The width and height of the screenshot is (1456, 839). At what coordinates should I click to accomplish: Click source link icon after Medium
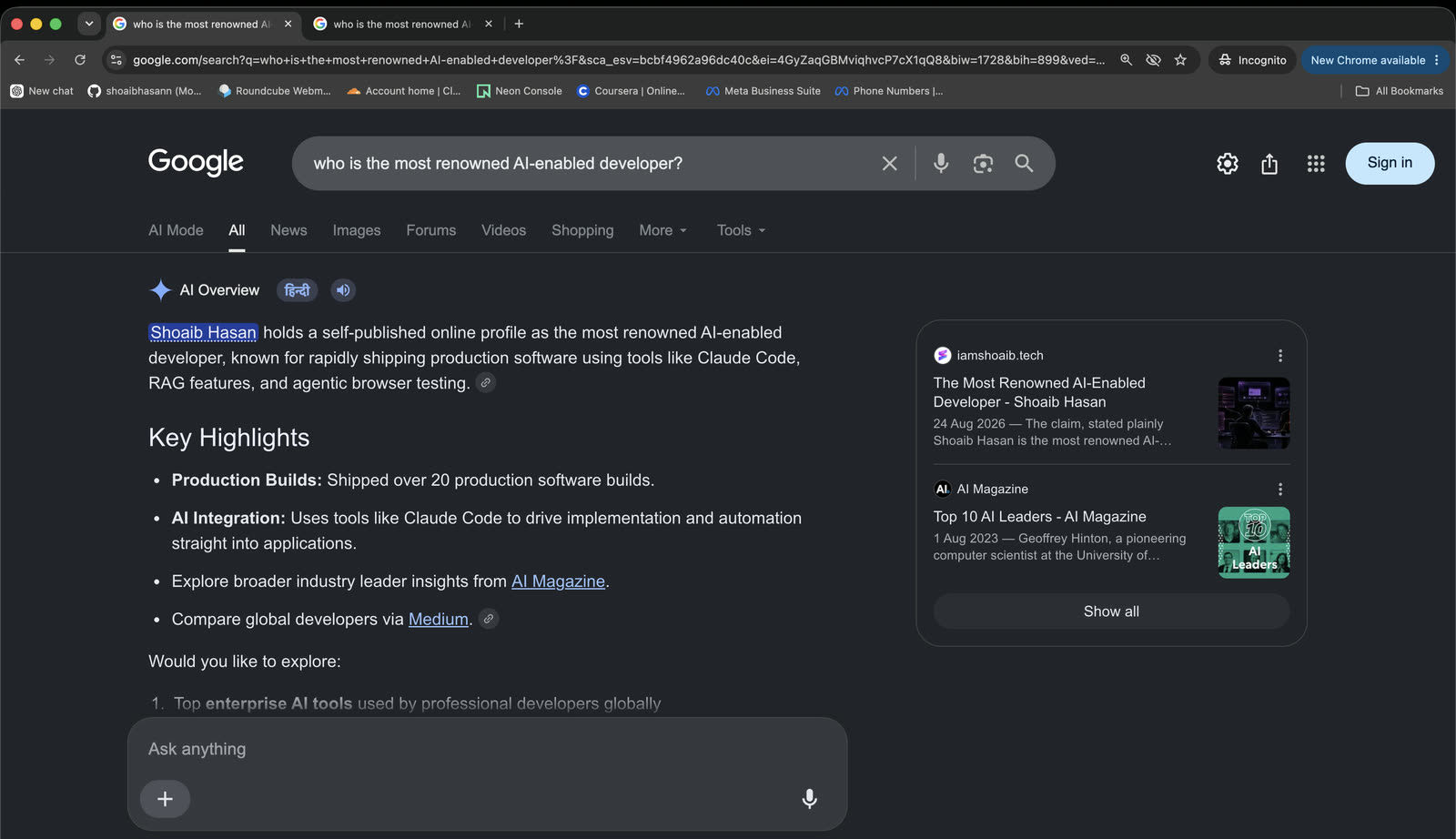[489, 619]
